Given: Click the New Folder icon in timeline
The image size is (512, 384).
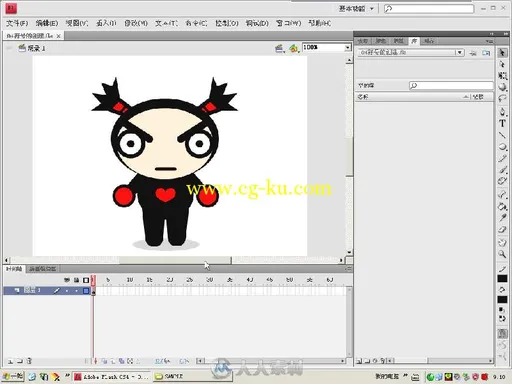Looking at the screenshot, I should pyautogui.click(x=20, y=361).
